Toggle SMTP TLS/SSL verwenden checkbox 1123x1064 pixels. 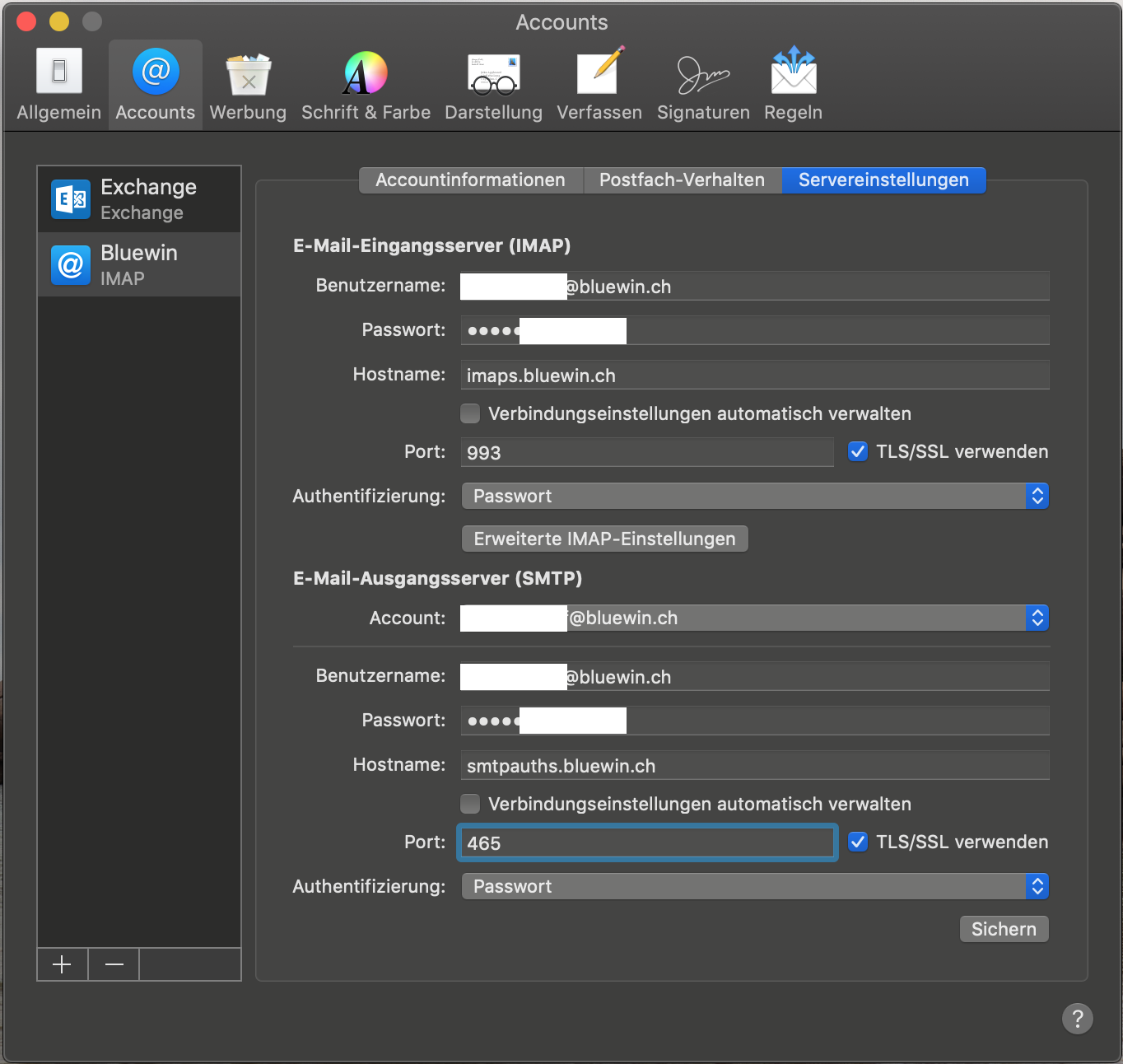[x=858, y=842]
